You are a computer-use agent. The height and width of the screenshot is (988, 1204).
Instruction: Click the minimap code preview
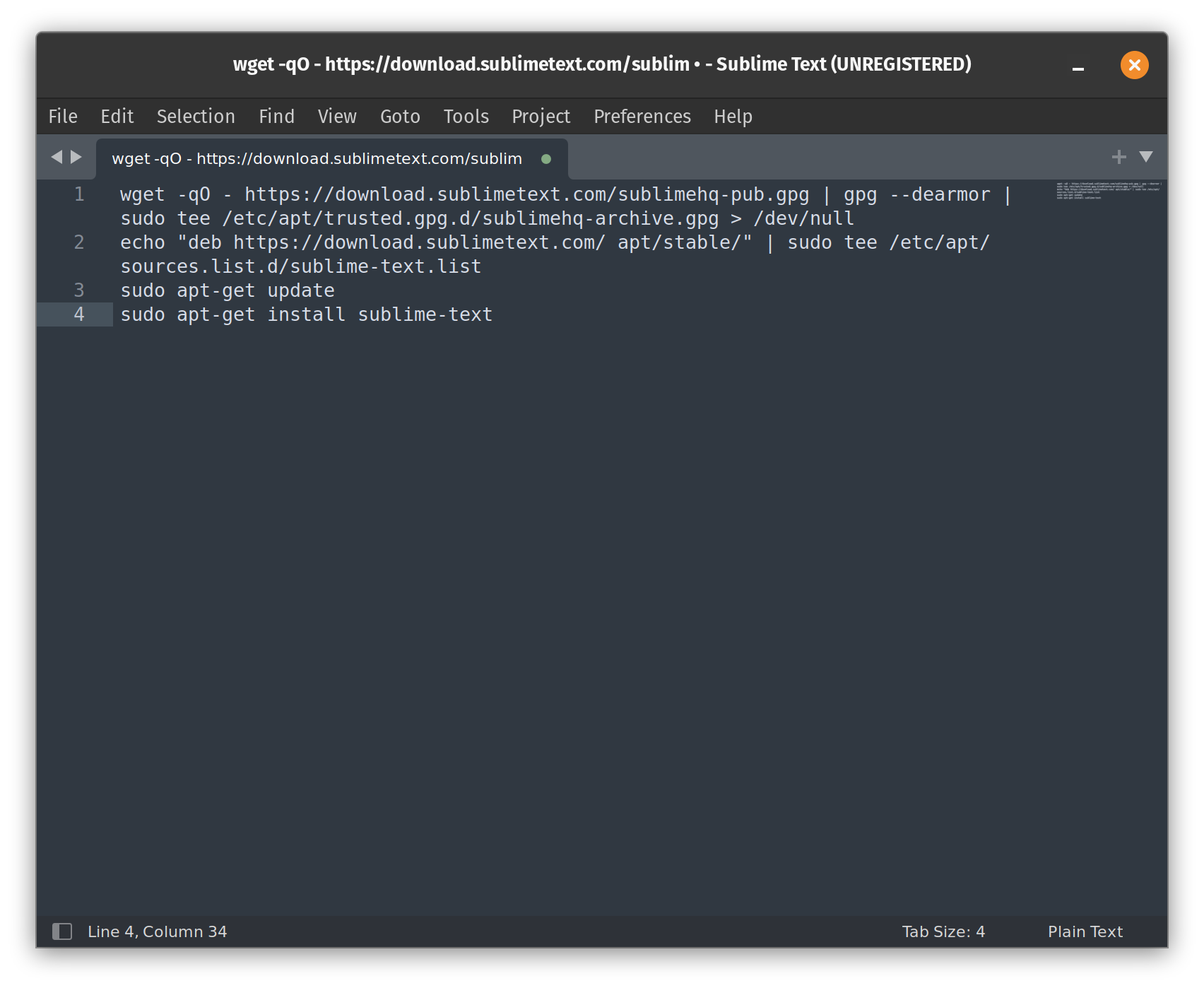[1108, 190]
